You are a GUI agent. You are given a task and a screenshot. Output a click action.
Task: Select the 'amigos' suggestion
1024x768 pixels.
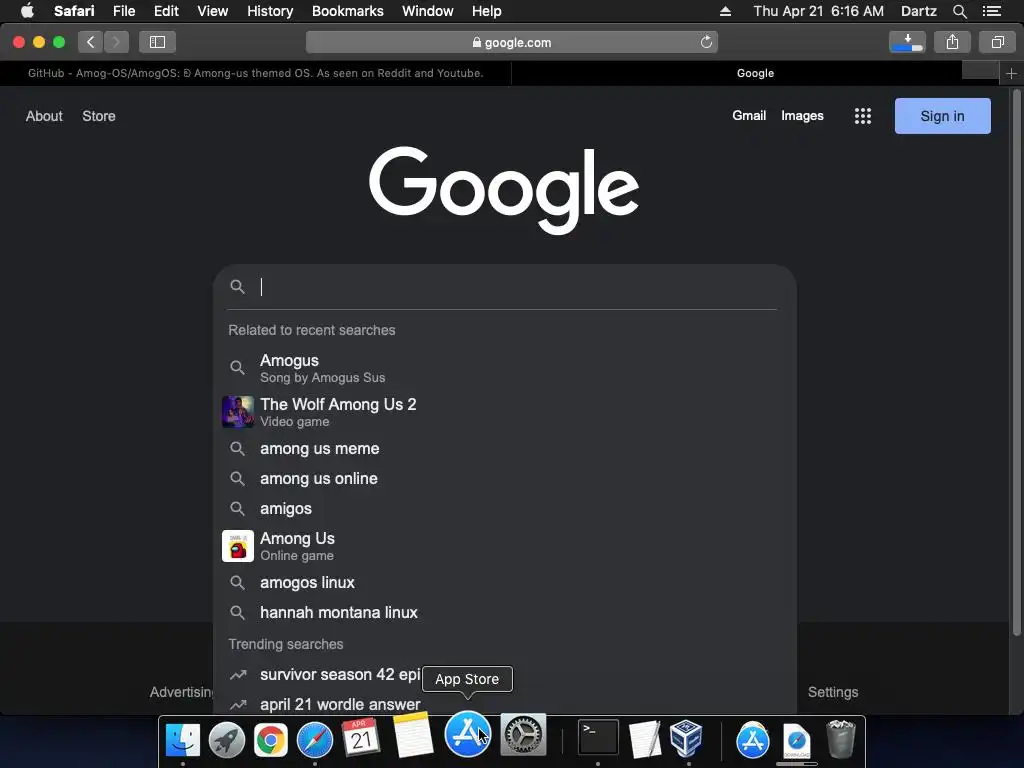pos(505,509)
